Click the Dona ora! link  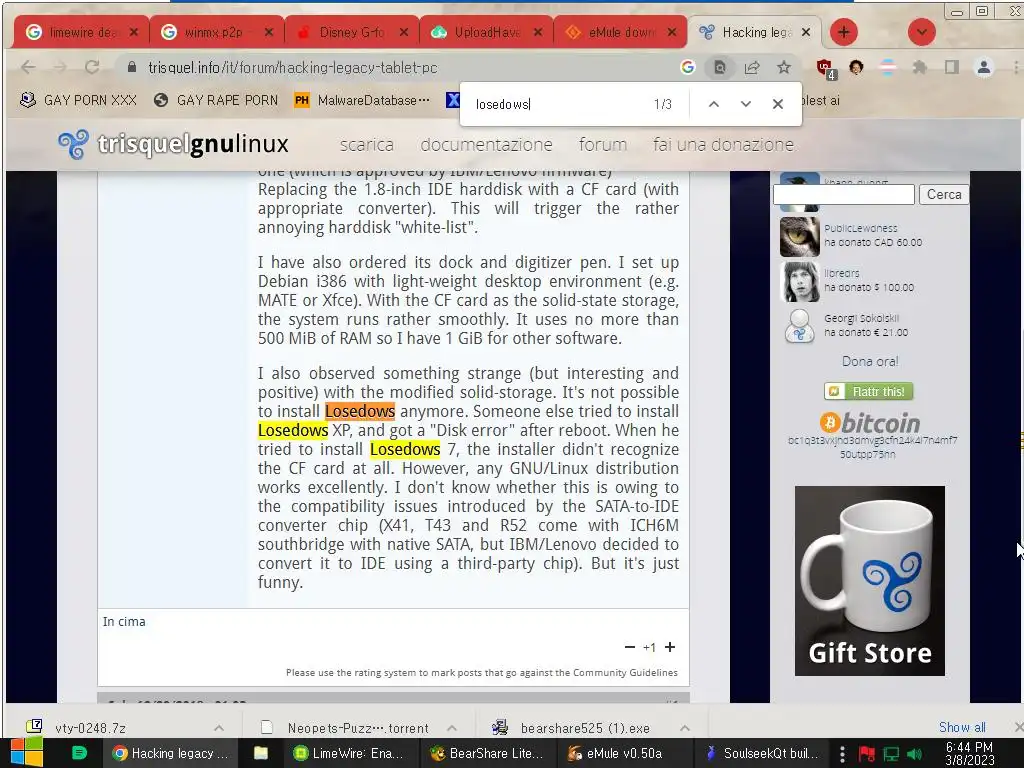coord(870,361)
